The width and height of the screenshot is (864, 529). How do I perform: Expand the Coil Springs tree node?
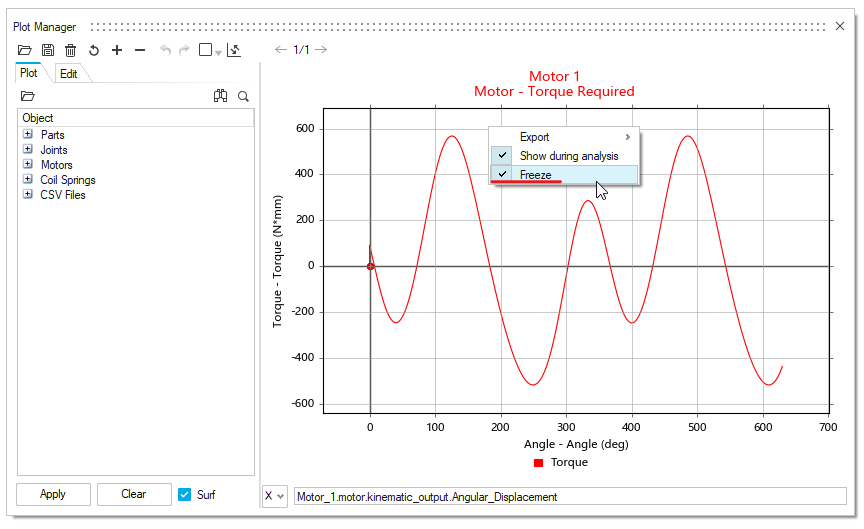click(28, 180)
